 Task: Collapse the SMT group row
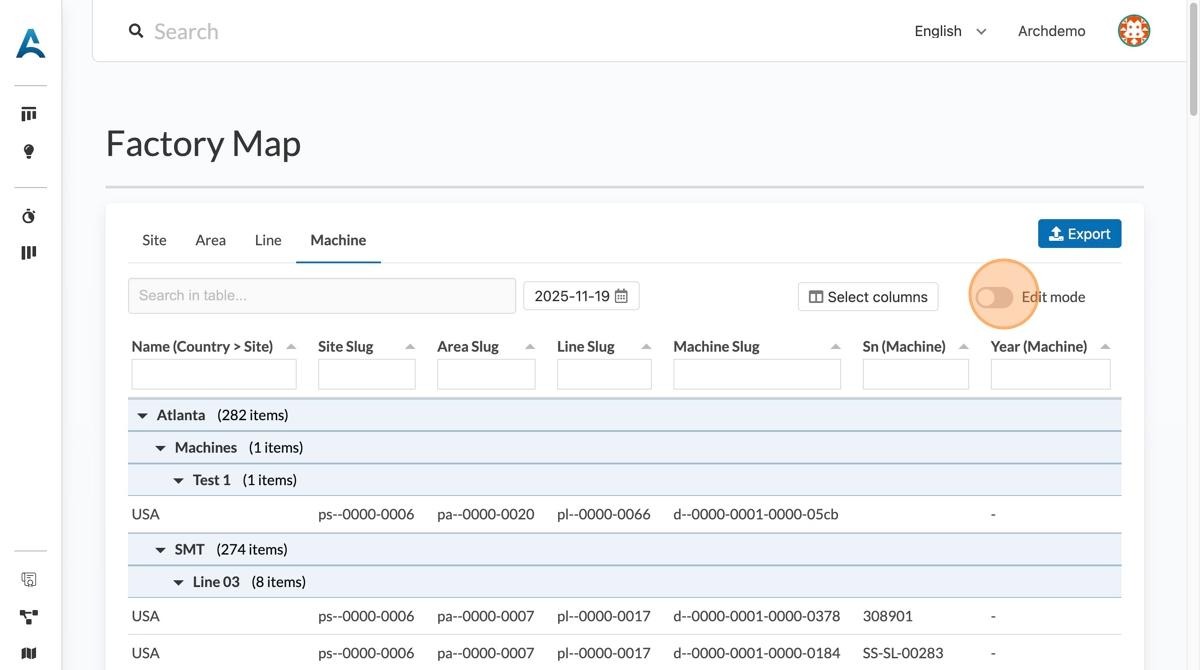pos(160,550)
